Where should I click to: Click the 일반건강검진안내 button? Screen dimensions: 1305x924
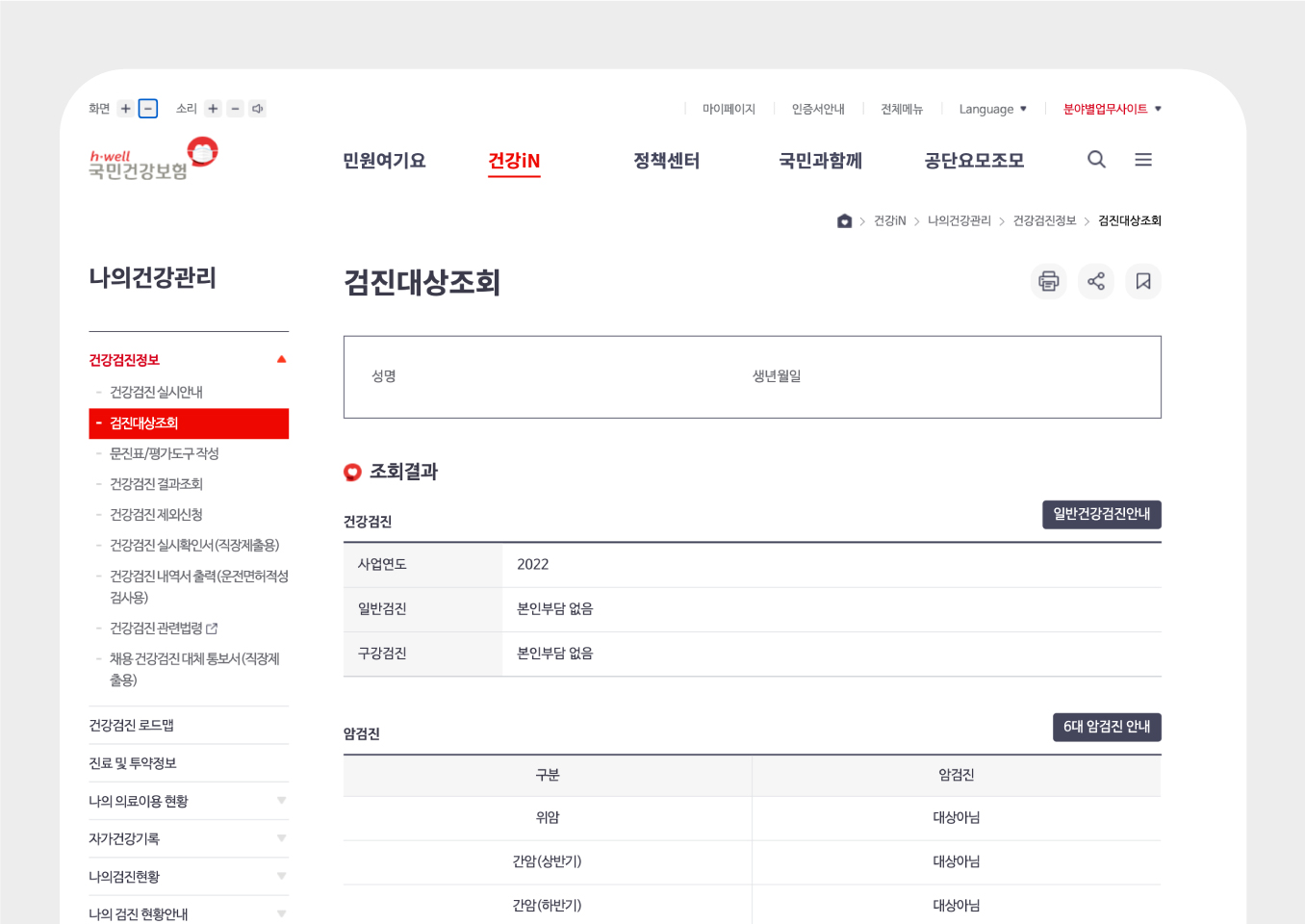pyautogui.click(x=1102, y=514)
